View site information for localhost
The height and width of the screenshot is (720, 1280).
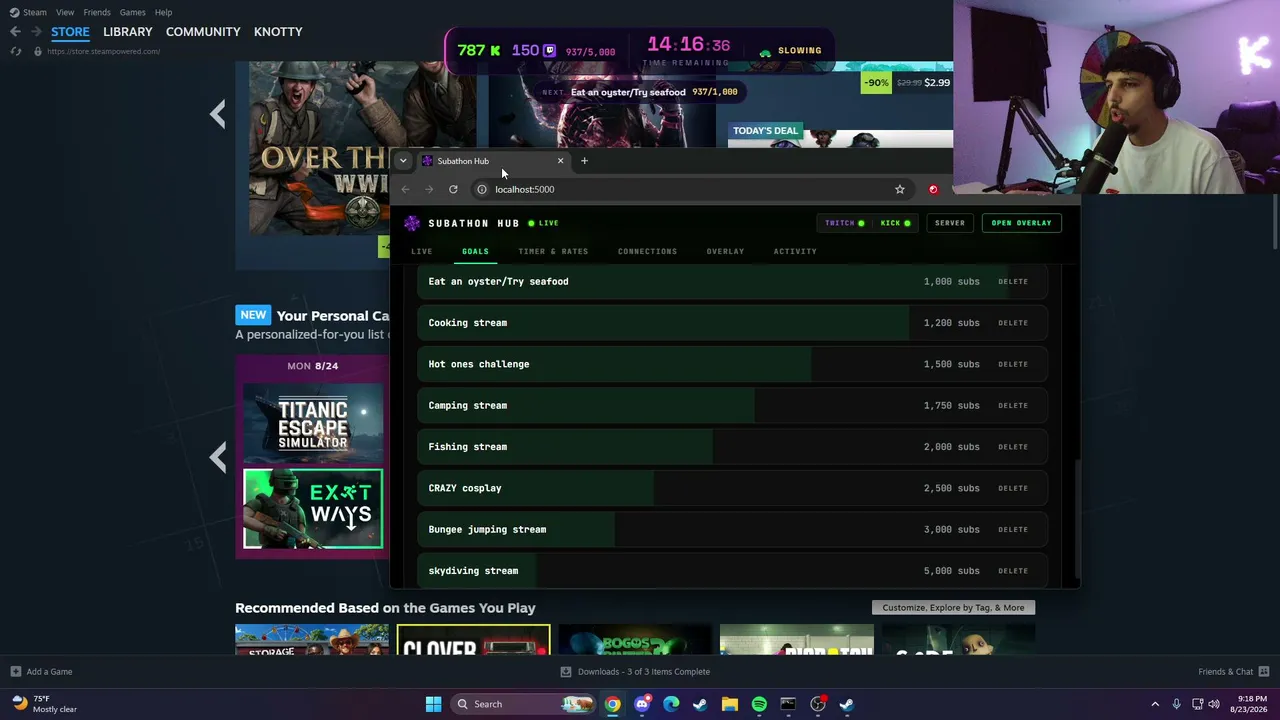481,189
